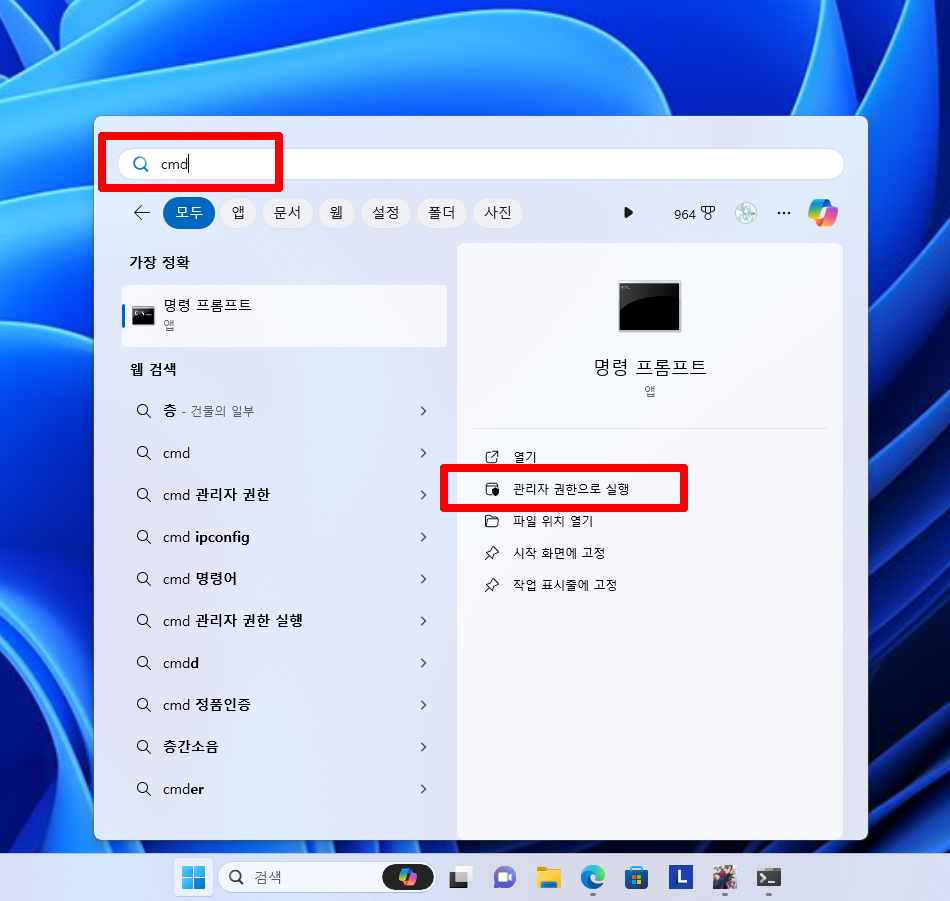This screenshot has height=901, width=950.
Task: Search the web for cmd ipconfig
Action: tap(206, 537)
